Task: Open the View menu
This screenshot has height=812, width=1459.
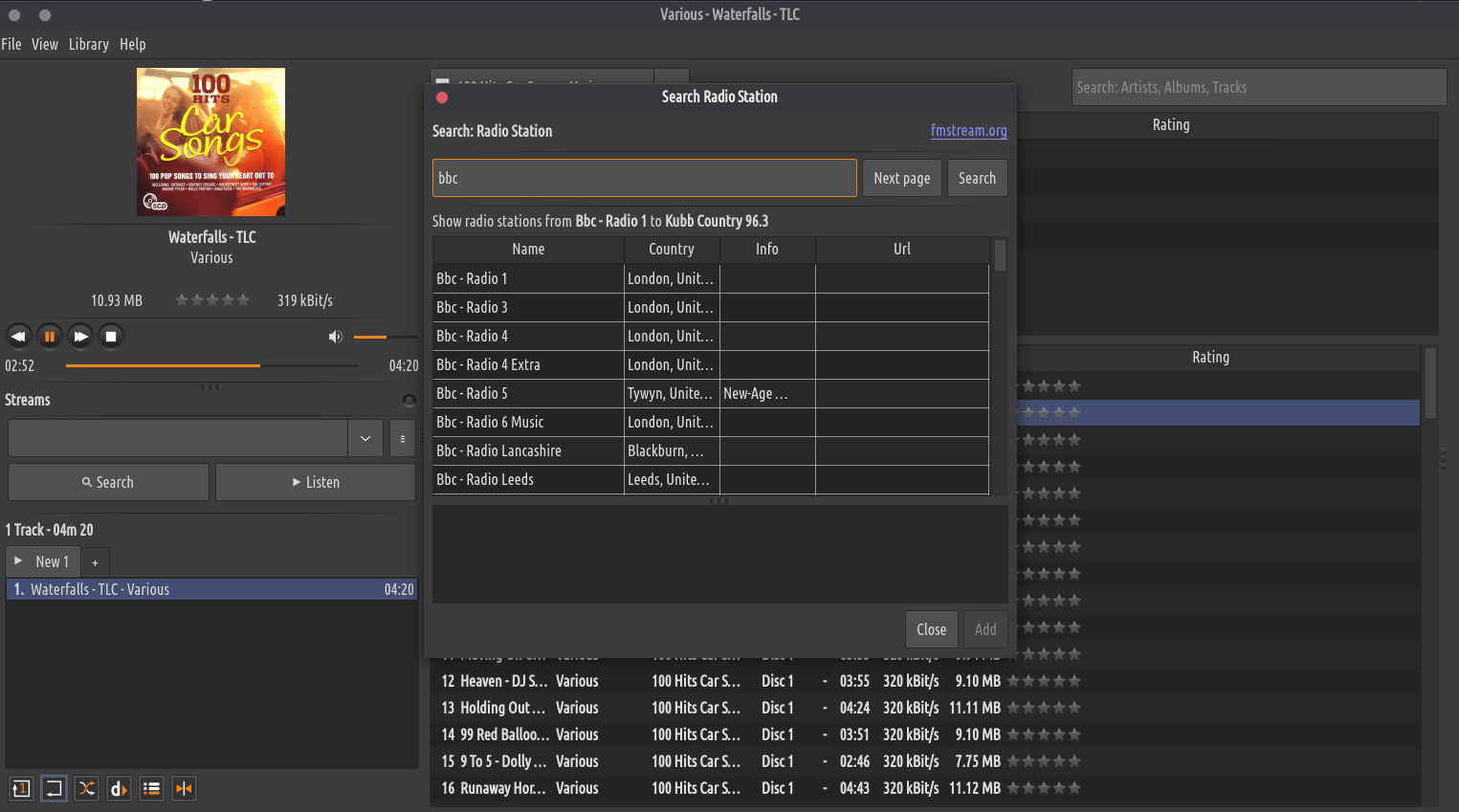Action: tap(44, 44)
